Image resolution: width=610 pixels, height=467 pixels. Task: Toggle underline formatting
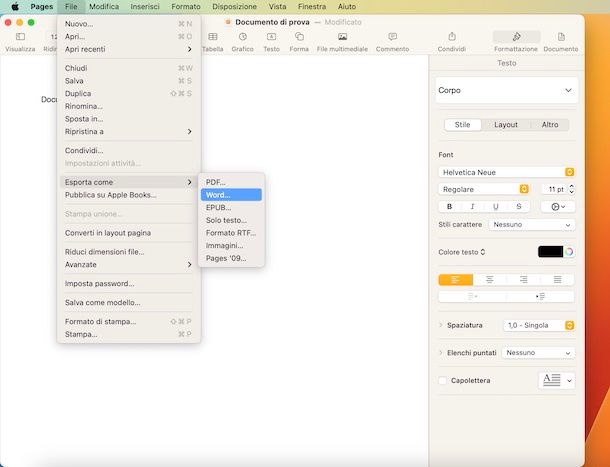pos(496,207)
